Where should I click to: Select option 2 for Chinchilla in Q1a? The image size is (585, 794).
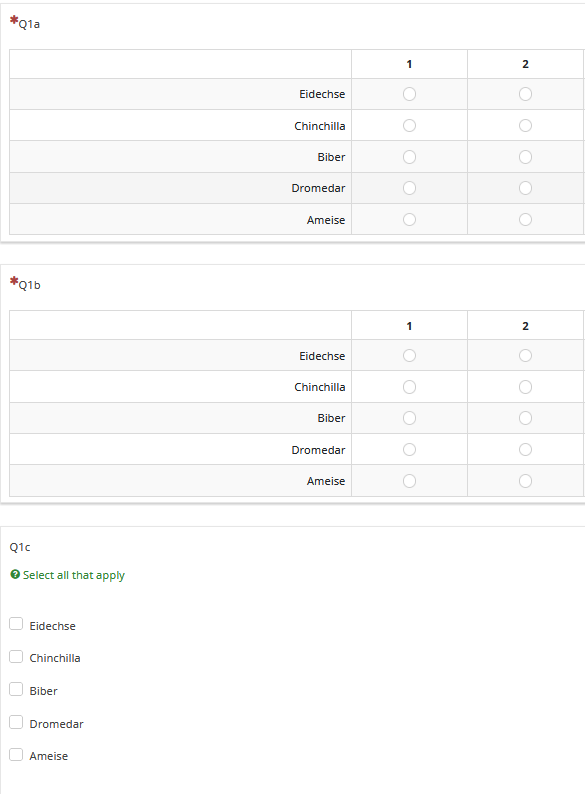(x=525, y=126)
